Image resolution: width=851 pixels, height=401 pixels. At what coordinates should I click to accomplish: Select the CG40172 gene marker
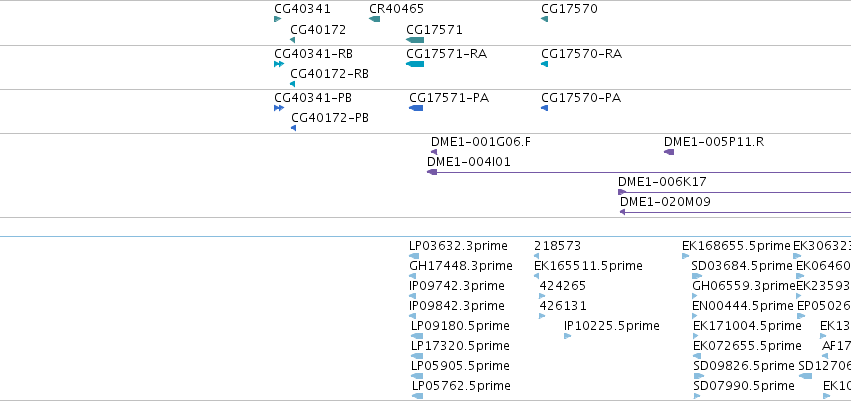[293, 40]
